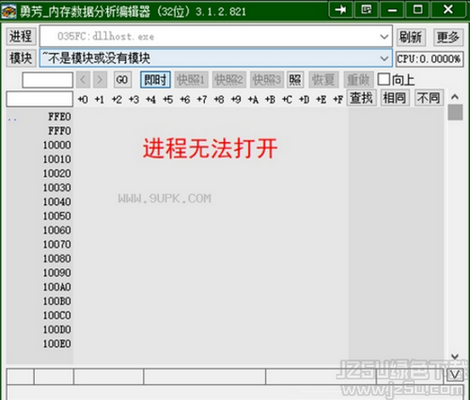This screenshot has width=470, height=400.
Task: Select address row FFE0
Action: [59, 117]
